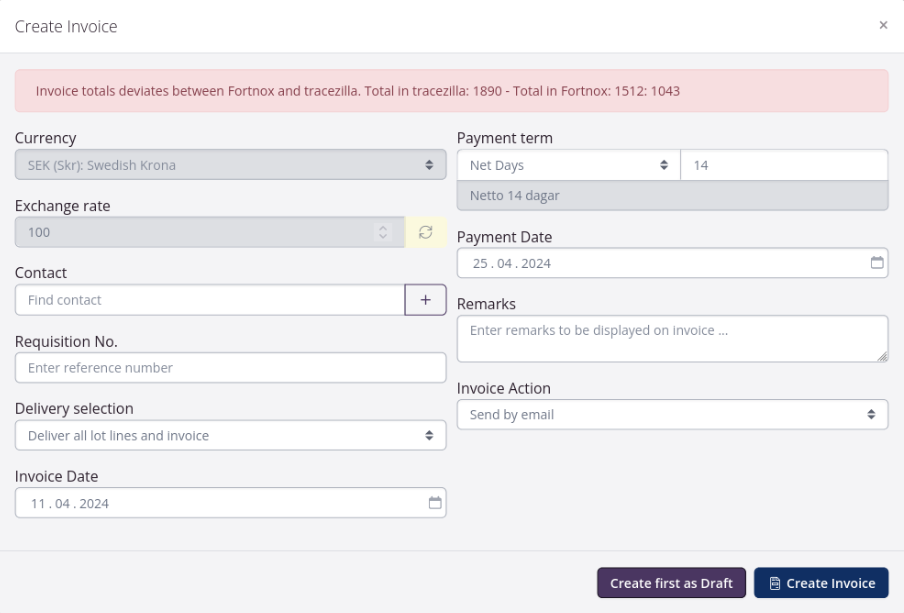Open the Net Days payment term dropdown
Viewport: 904px width, 613px height.
[x=565, y=164]
